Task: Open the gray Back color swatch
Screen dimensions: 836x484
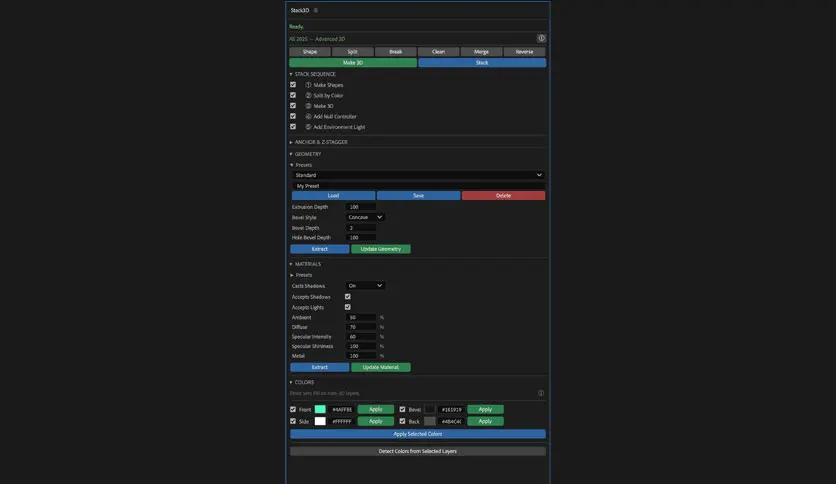Action: click(x=430, y=421)
